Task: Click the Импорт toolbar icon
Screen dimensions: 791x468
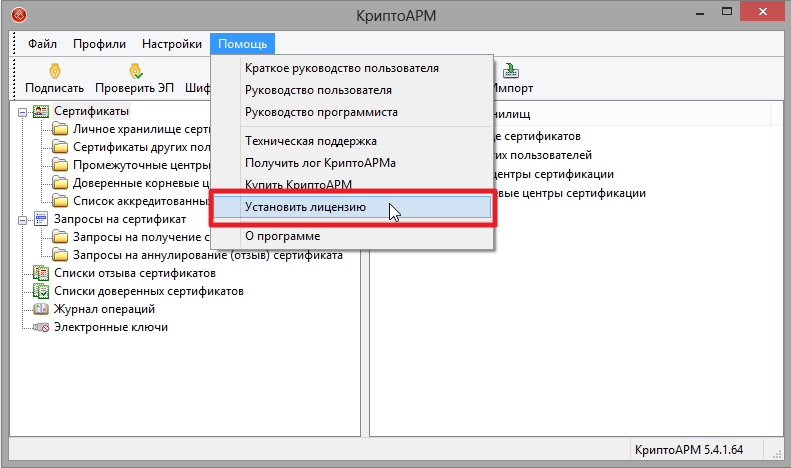Action: click(511, 71)
